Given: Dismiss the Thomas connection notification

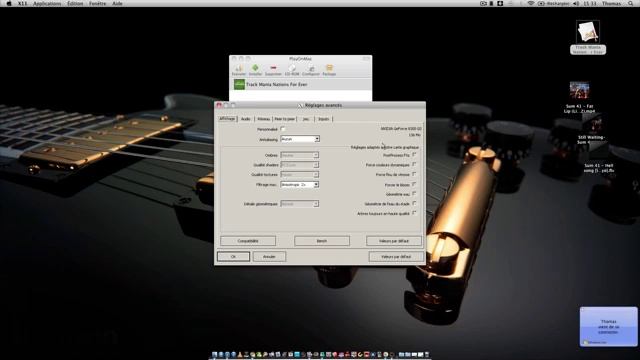Looking at the screenshot, I should [582, 310].
